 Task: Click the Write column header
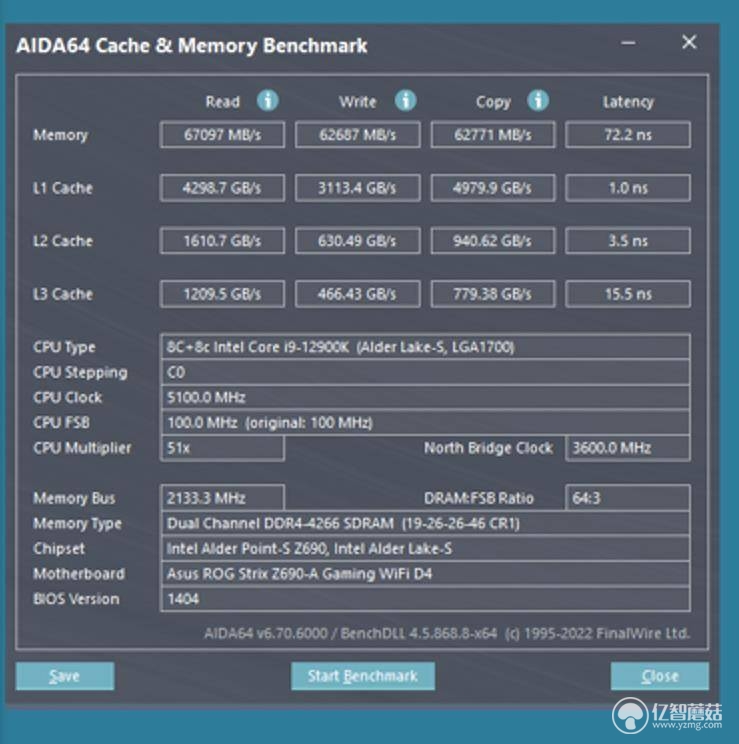click(358, 102)
